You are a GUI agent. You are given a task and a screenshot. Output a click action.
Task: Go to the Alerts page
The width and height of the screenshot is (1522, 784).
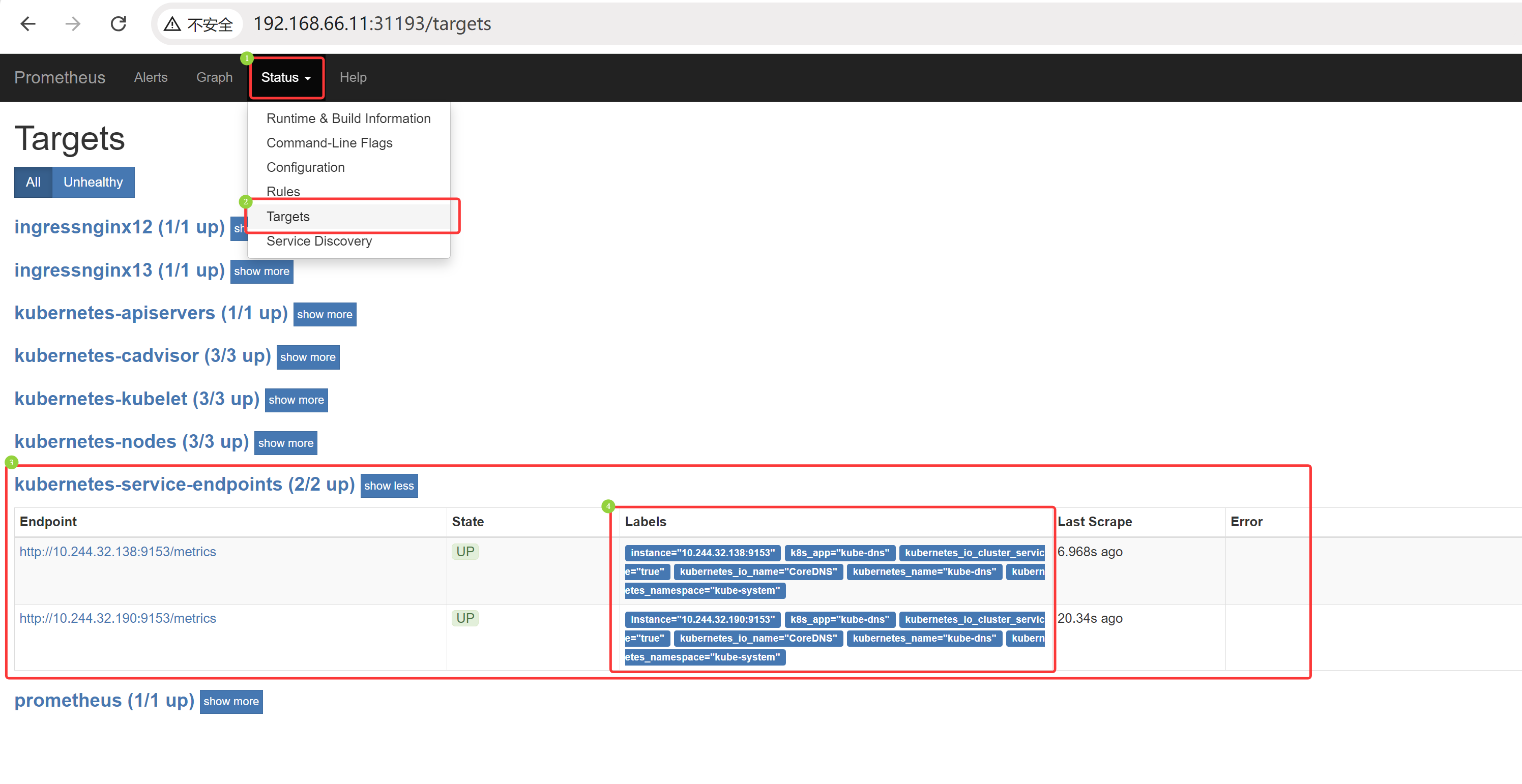(x=150, y=77)
